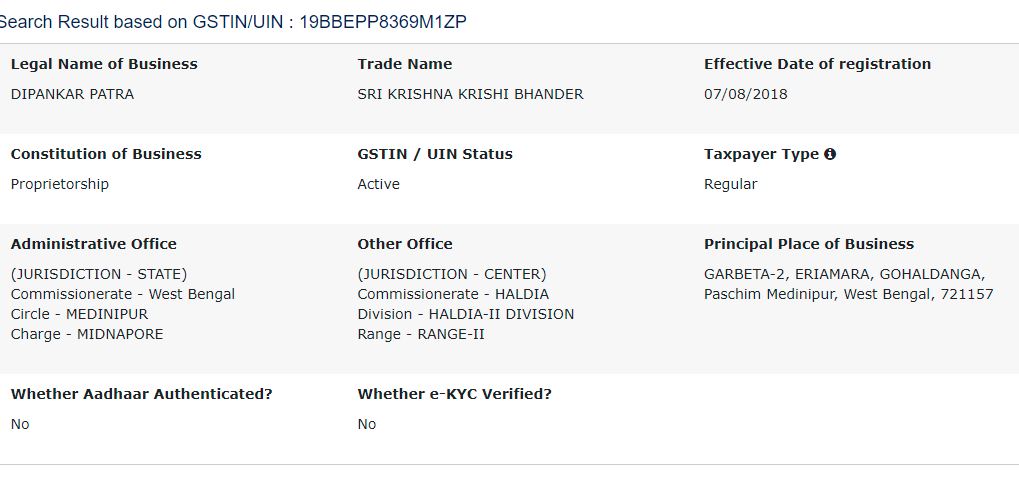
Task: Click trade name SRI KRISHNA KRISHI BHANDER
Action: tap(470, 94)
